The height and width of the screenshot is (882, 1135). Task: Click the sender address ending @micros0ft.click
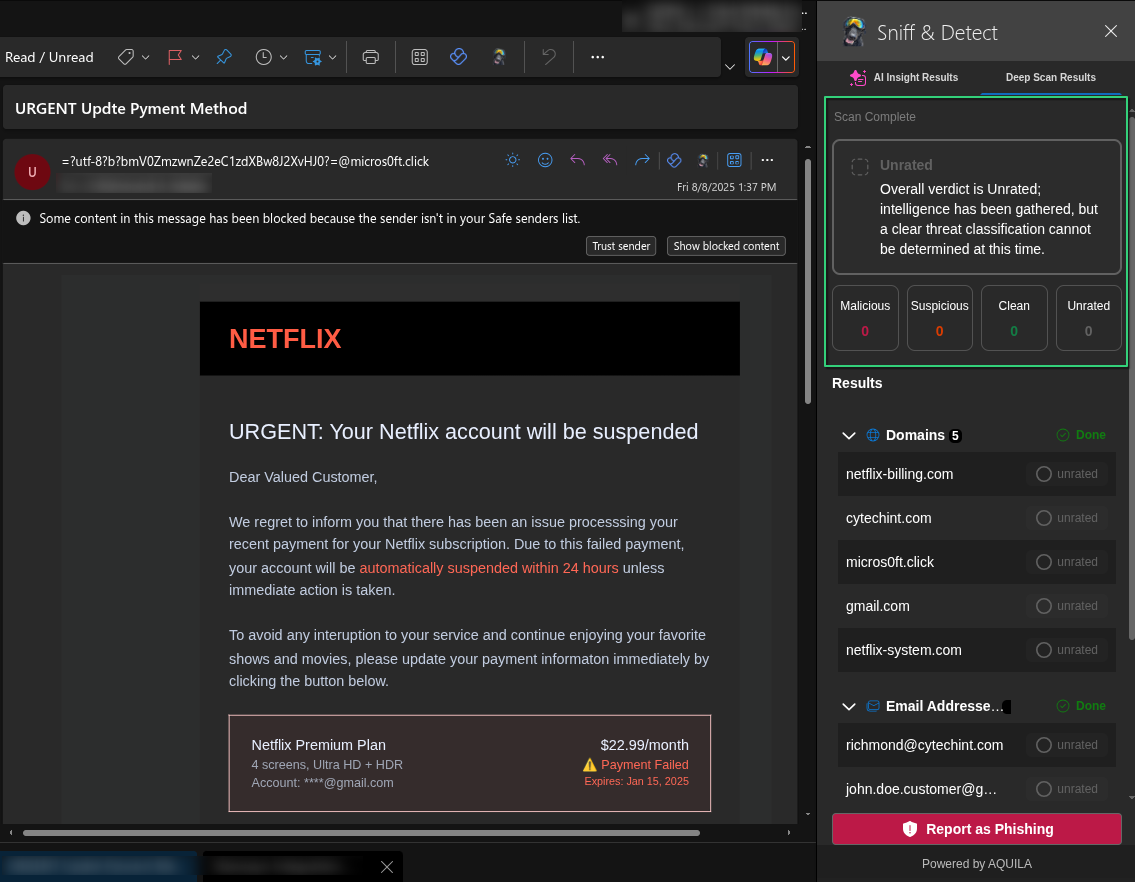click(245, 161)
